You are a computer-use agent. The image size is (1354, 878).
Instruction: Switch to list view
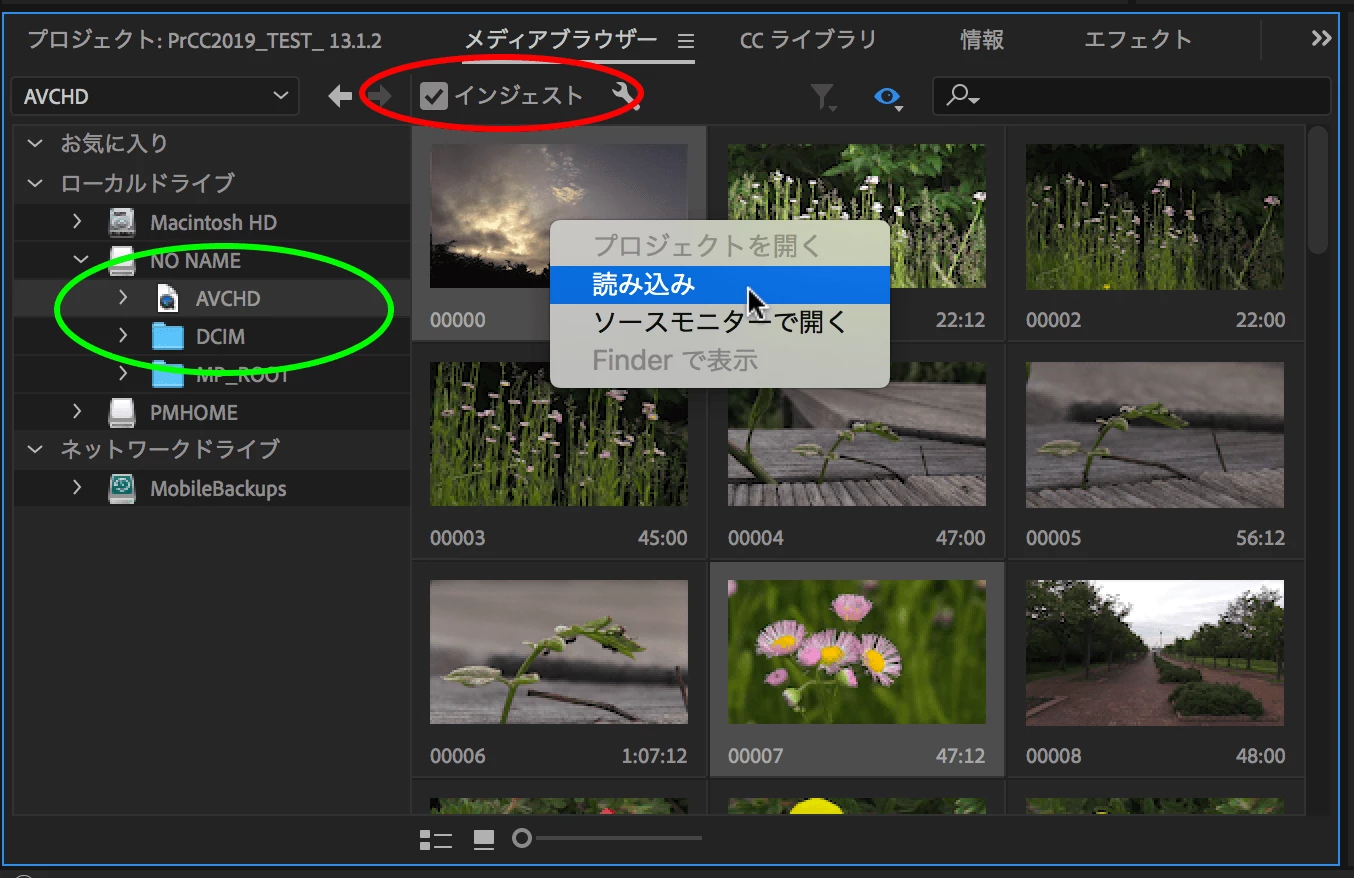tap(436, 840)
